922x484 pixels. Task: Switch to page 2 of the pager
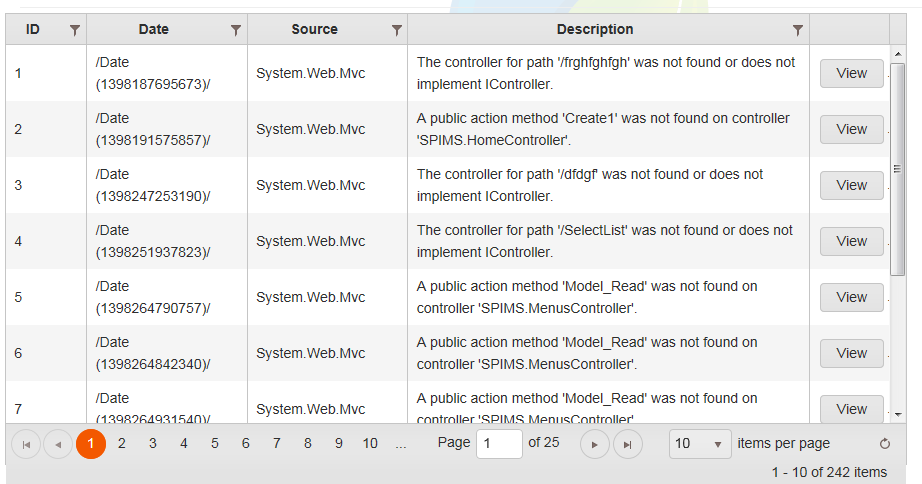(121, 443)
